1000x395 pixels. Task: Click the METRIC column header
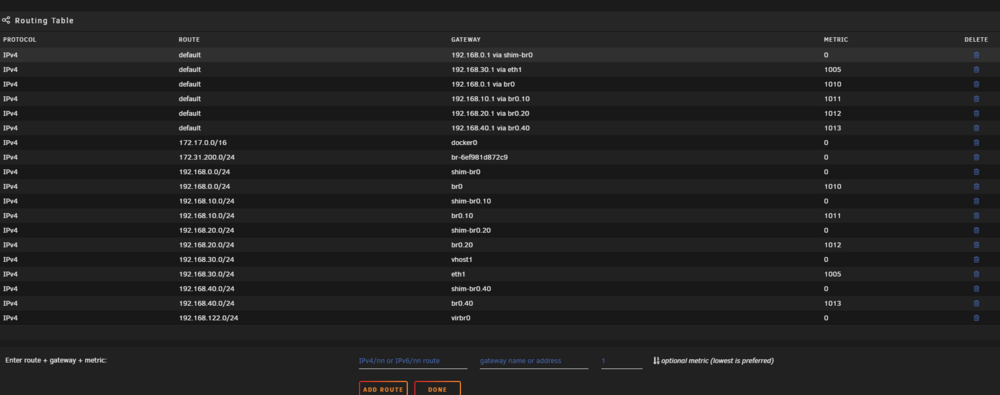pos(835,40)
